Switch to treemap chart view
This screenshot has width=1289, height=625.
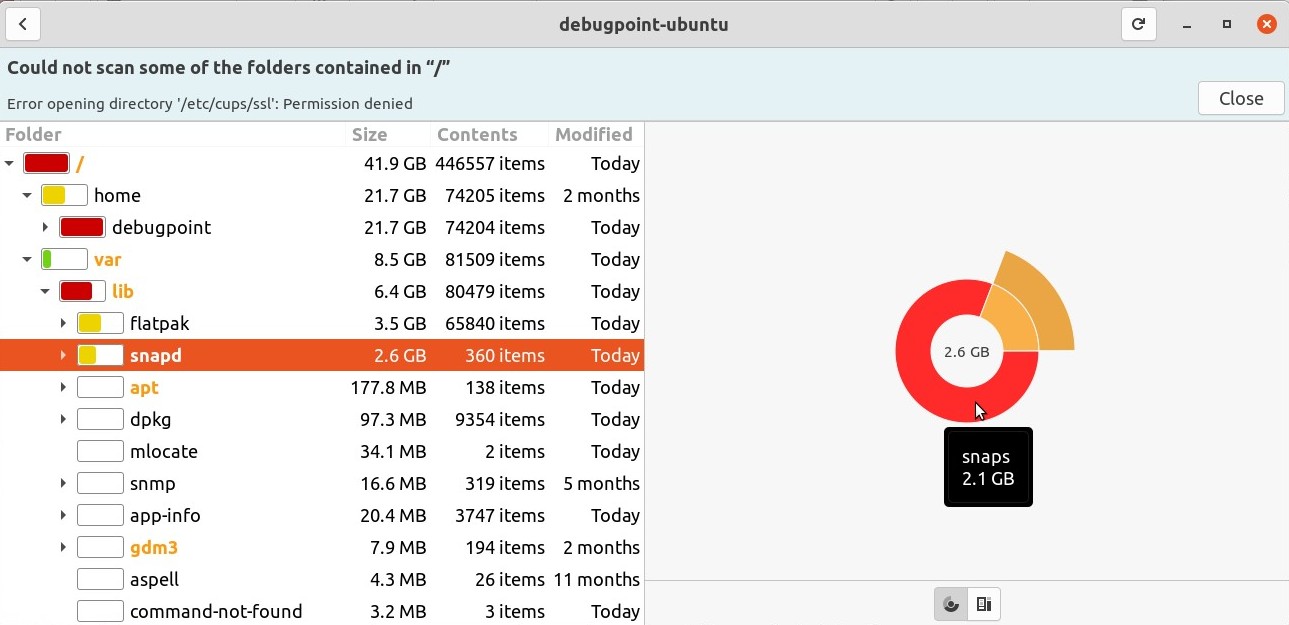coord(984,604)
